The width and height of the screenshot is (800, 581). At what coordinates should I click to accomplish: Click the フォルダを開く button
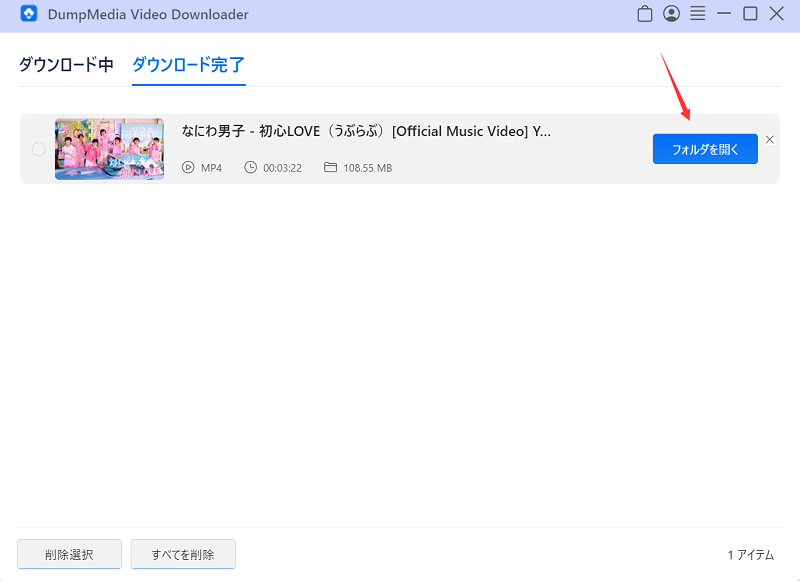[x=705, y=149]
